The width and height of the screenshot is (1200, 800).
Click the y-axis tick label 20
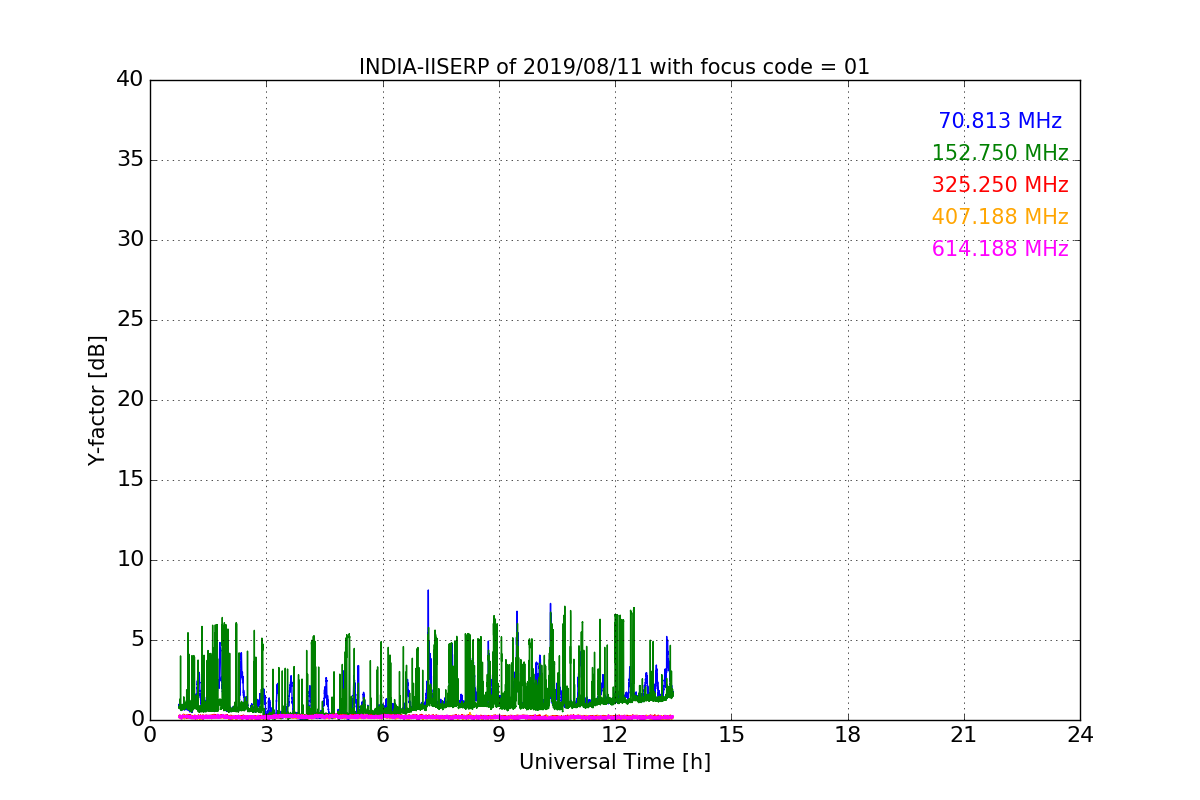click(x=130, y=400)
